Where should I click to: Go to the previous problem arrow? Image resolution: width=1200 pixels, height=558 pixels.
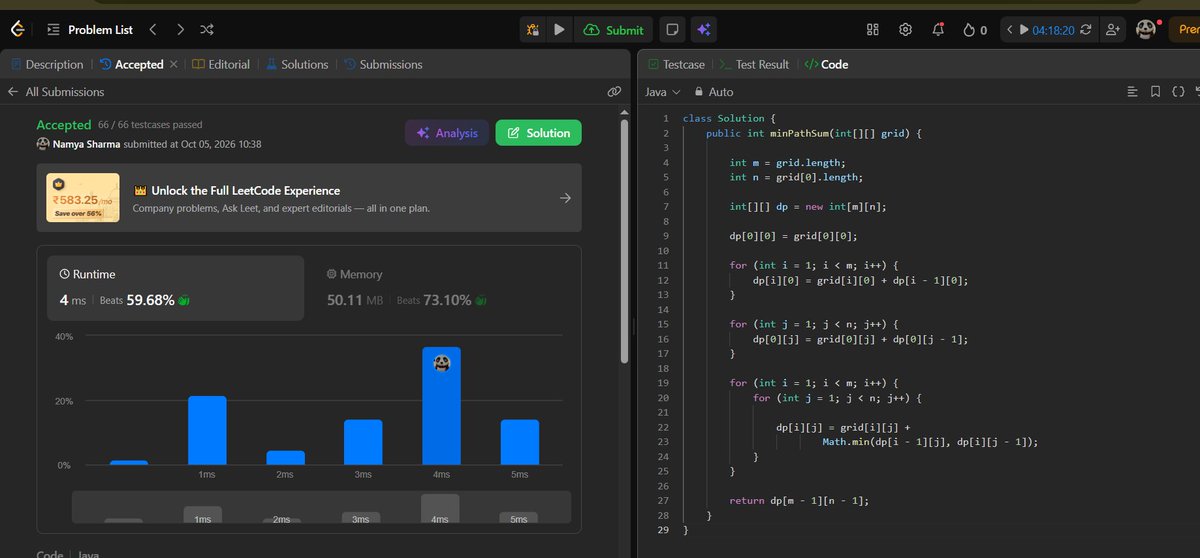click(152, 30)
